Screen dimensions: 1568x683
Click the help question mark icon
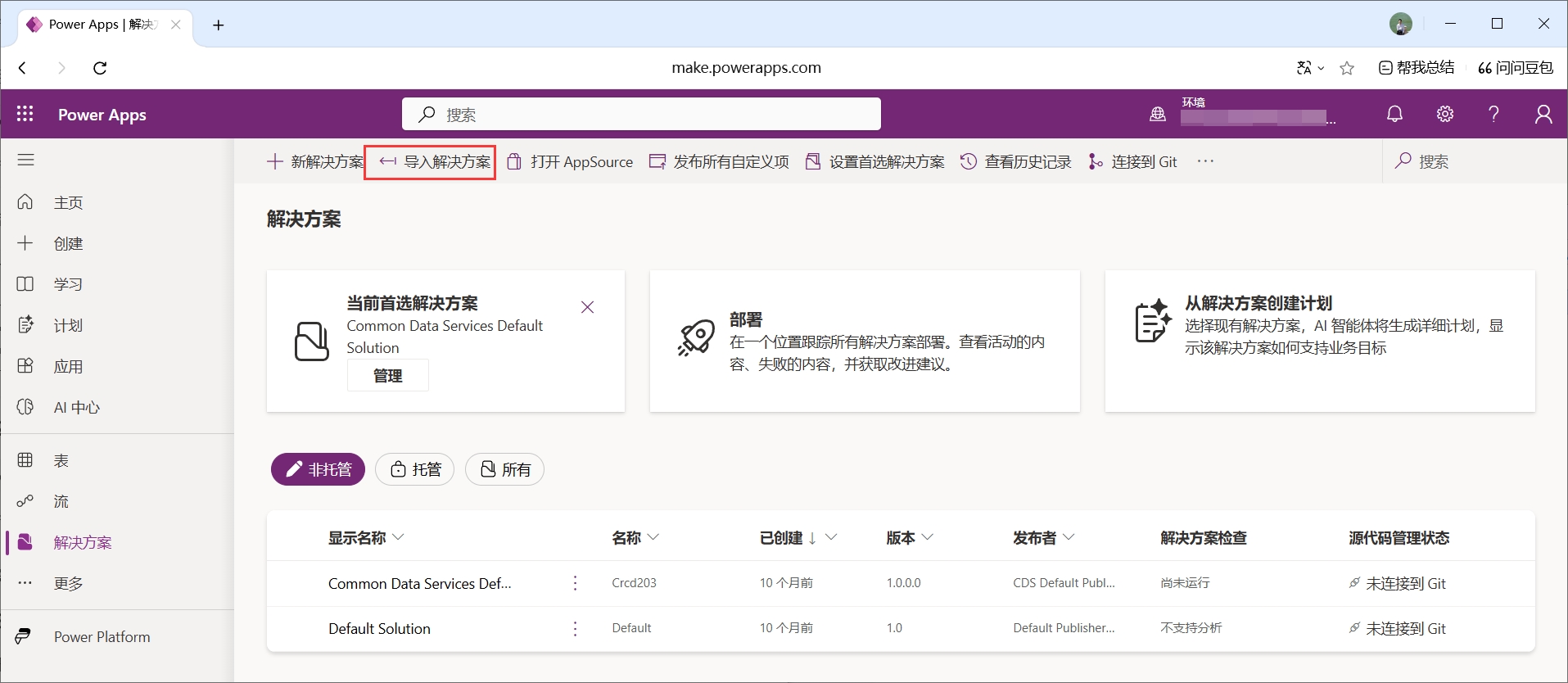pos(1493,114)
